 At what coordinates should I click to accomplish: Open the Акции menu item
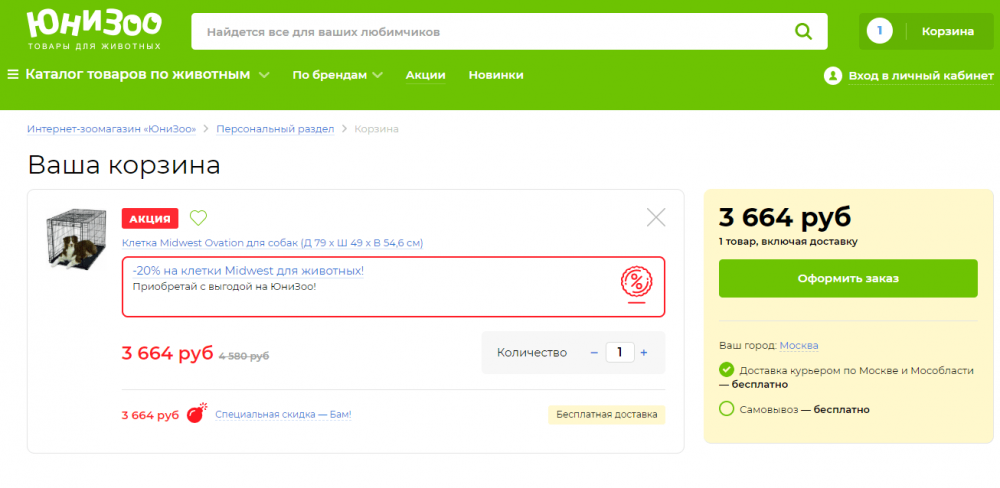tap(425, 75)
